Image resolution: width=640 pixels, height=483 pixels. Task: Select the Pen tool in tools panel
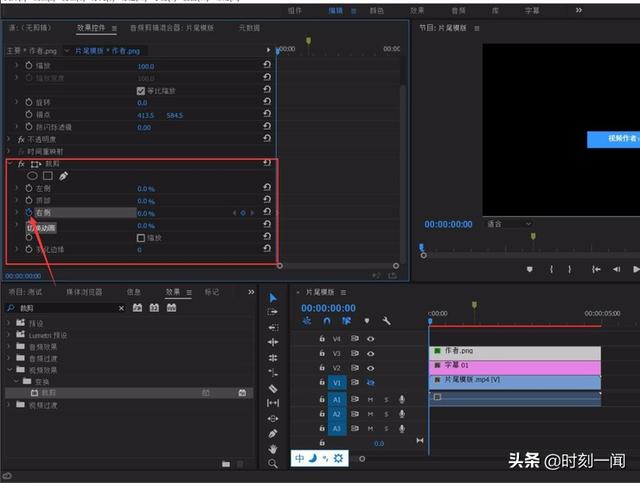(x=273, y=434)
